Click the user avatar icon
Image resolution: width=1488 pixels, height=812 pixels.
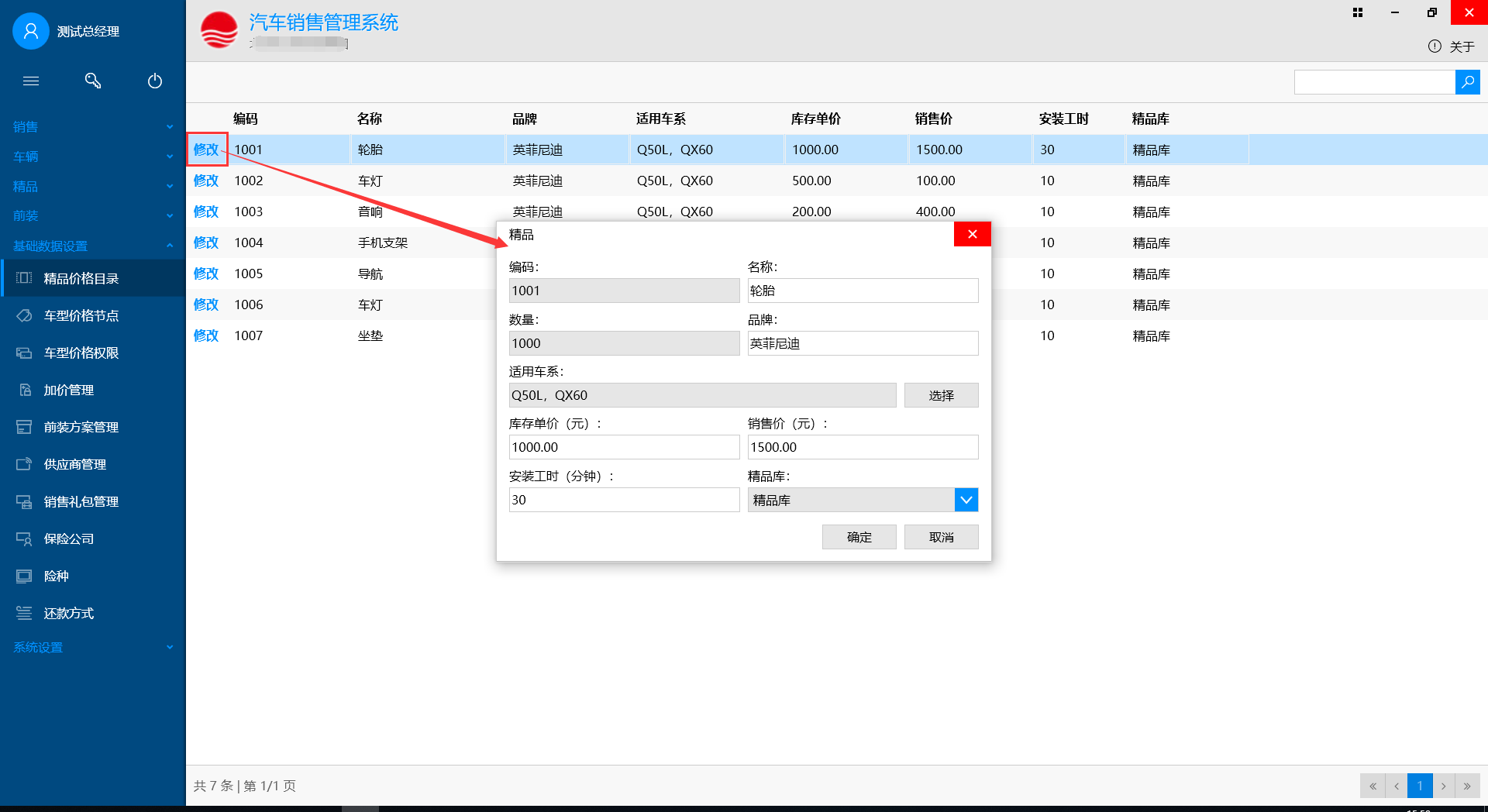tap(31, 31)
